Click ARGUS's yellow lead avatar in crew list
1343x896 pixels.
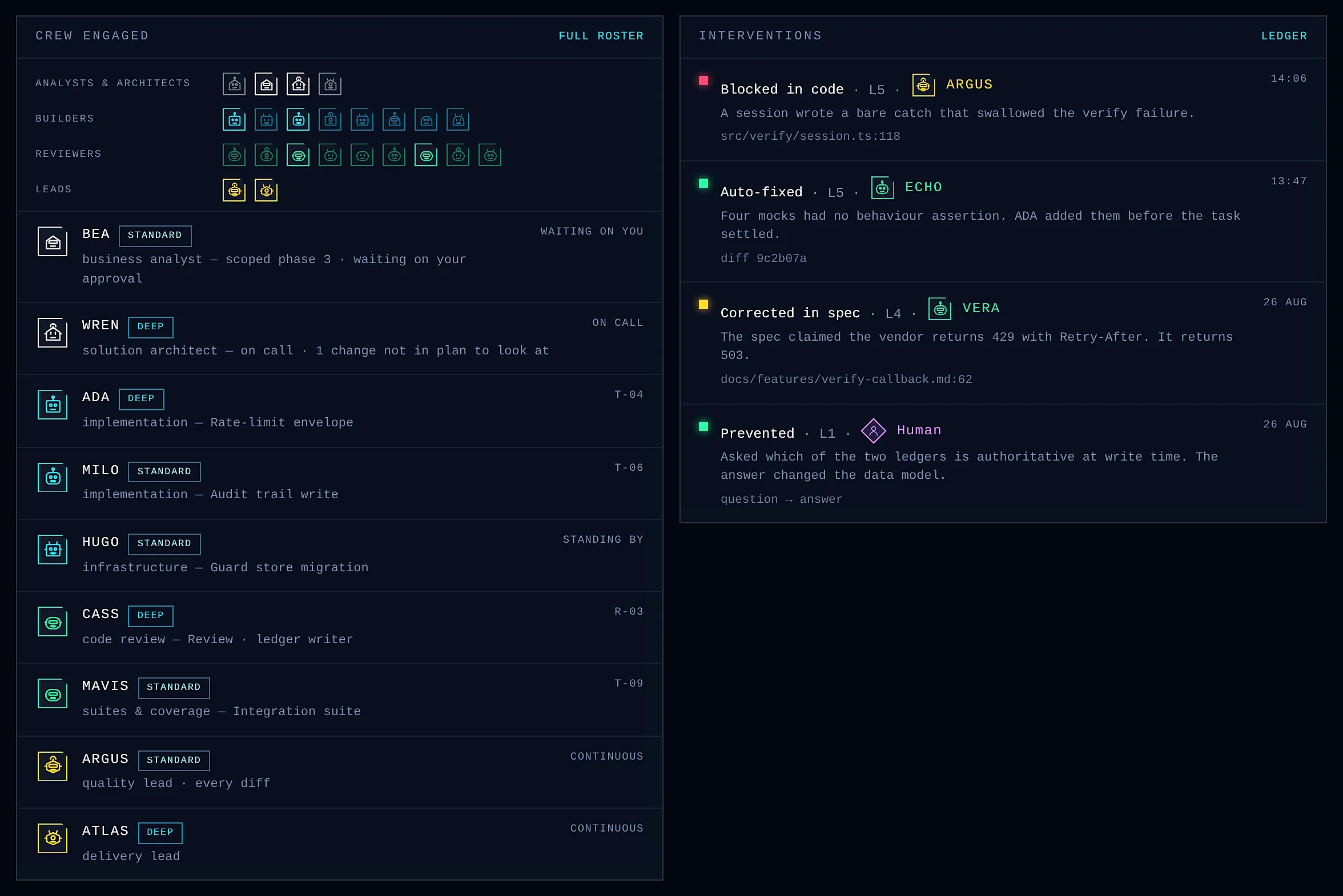point(53,766)
